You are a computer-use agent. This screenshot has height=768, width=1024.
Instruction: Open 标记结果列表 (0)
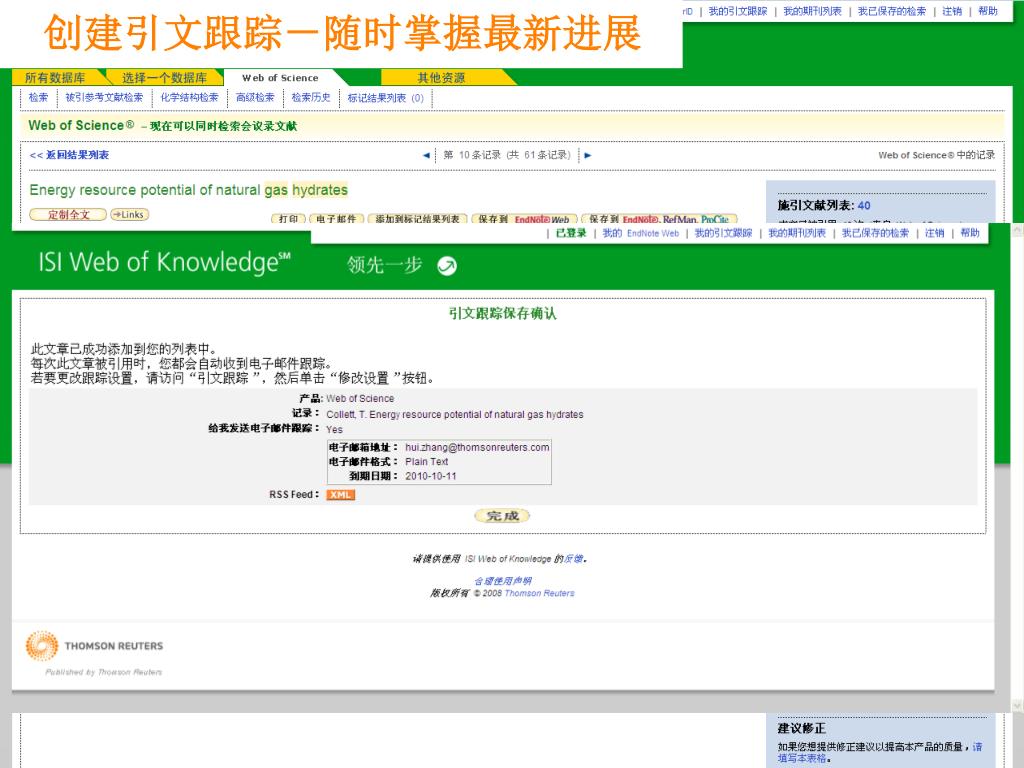(x=385, y=98)
